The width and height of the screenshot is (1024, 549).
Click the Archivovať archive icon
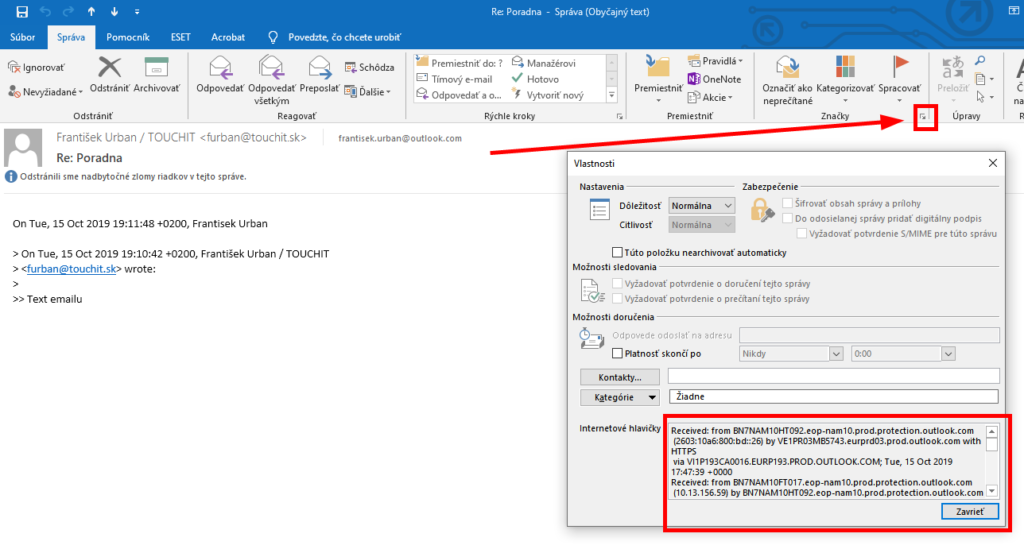point(156,68)
